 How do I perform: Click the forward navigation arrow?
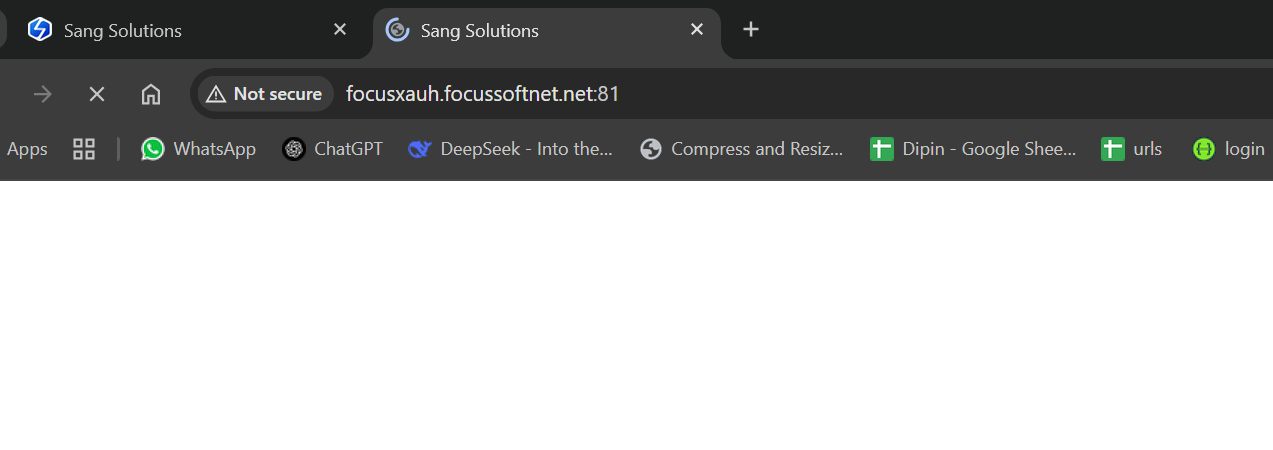43,94
